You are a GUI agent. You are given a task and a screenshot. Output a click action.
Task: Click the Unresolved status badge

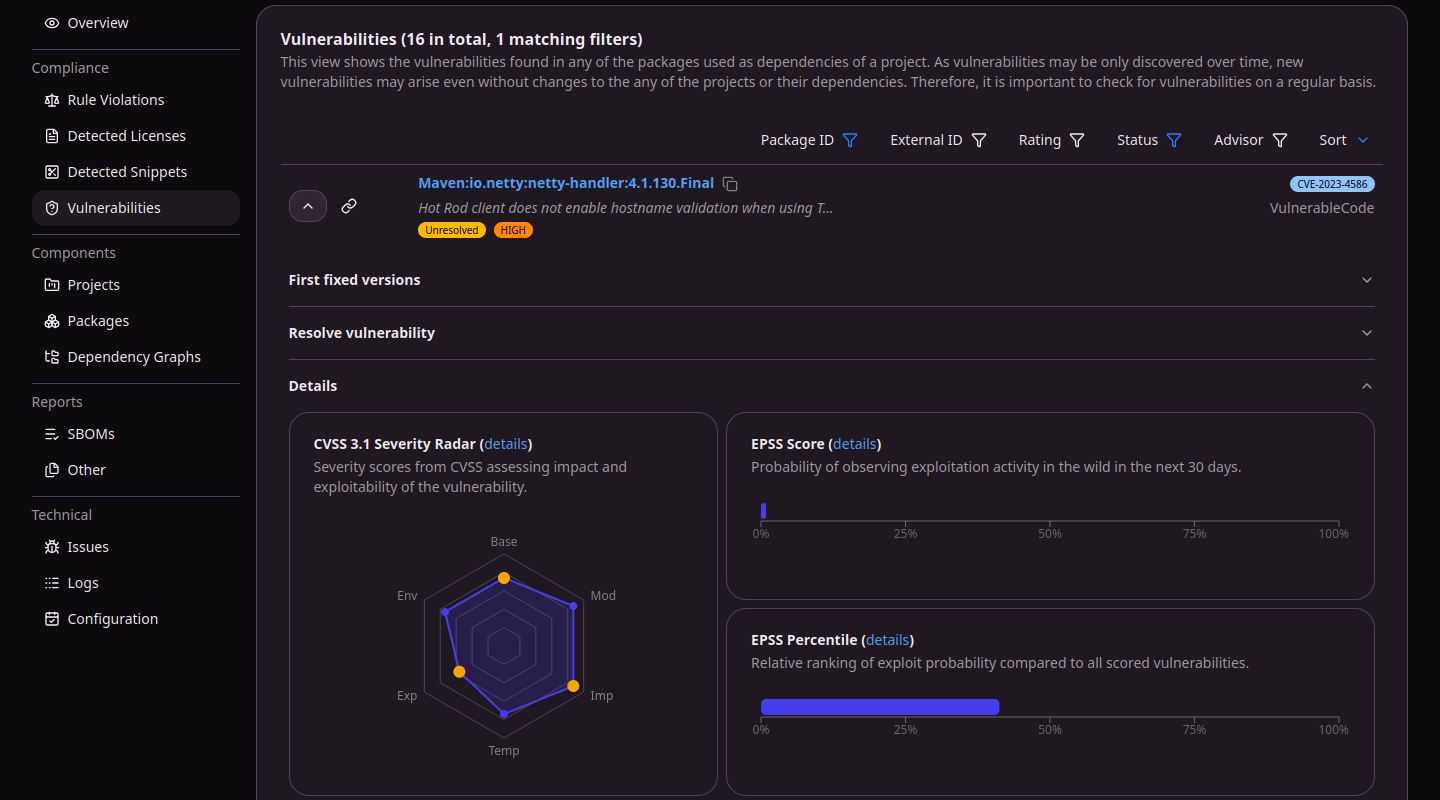[452, 230]
